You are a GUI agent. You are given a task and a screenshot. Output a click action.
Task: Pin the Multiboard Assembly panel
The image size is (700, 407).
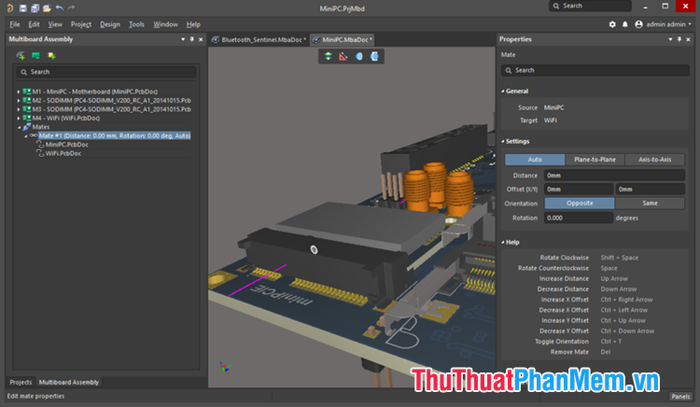click(192, 39)
